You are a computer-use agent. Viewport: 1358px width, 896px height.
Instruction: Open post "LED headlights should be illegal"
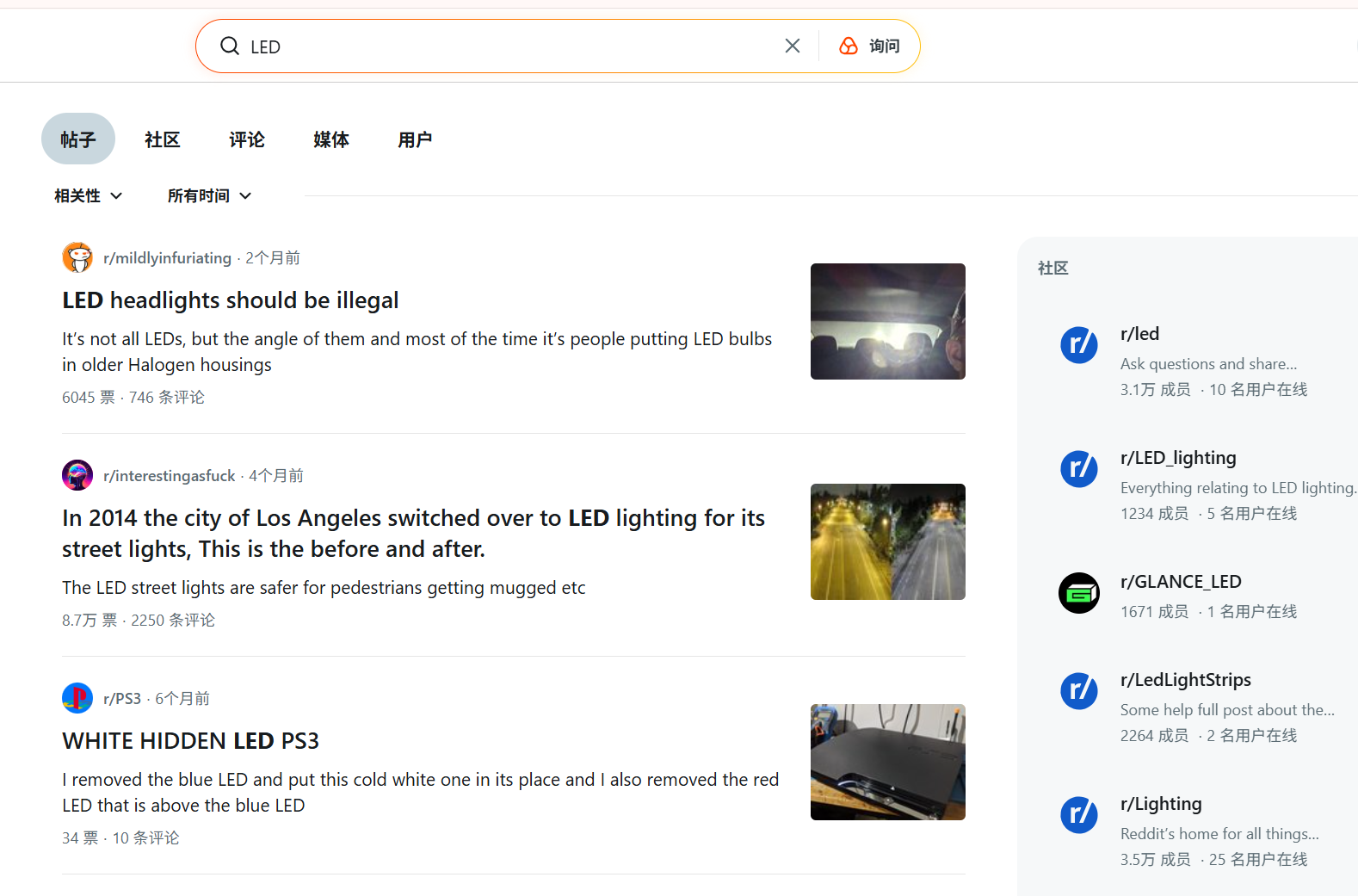[231, 300]
